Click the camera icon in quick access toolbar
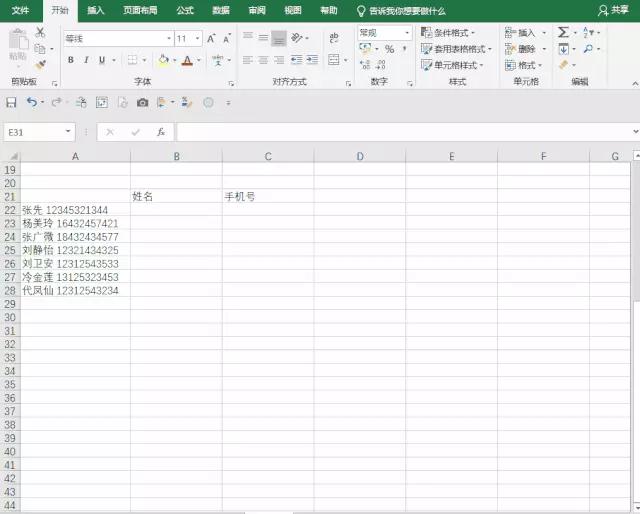The width and height of the screenshot is (640, 514). pyautogui.click(x=142, y=102)
